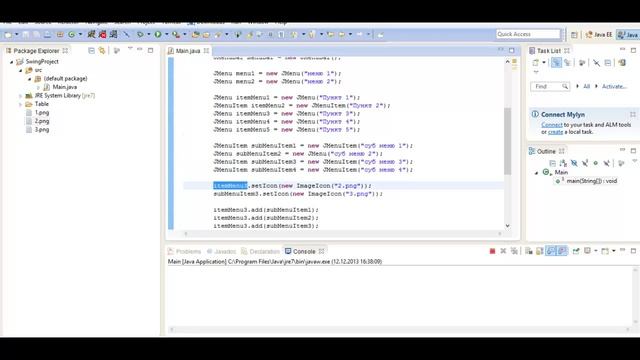Click Remove All Terminated Launches icon in Console
The height and width of the screenshot is (360, 640).
[x=514, y=251]
